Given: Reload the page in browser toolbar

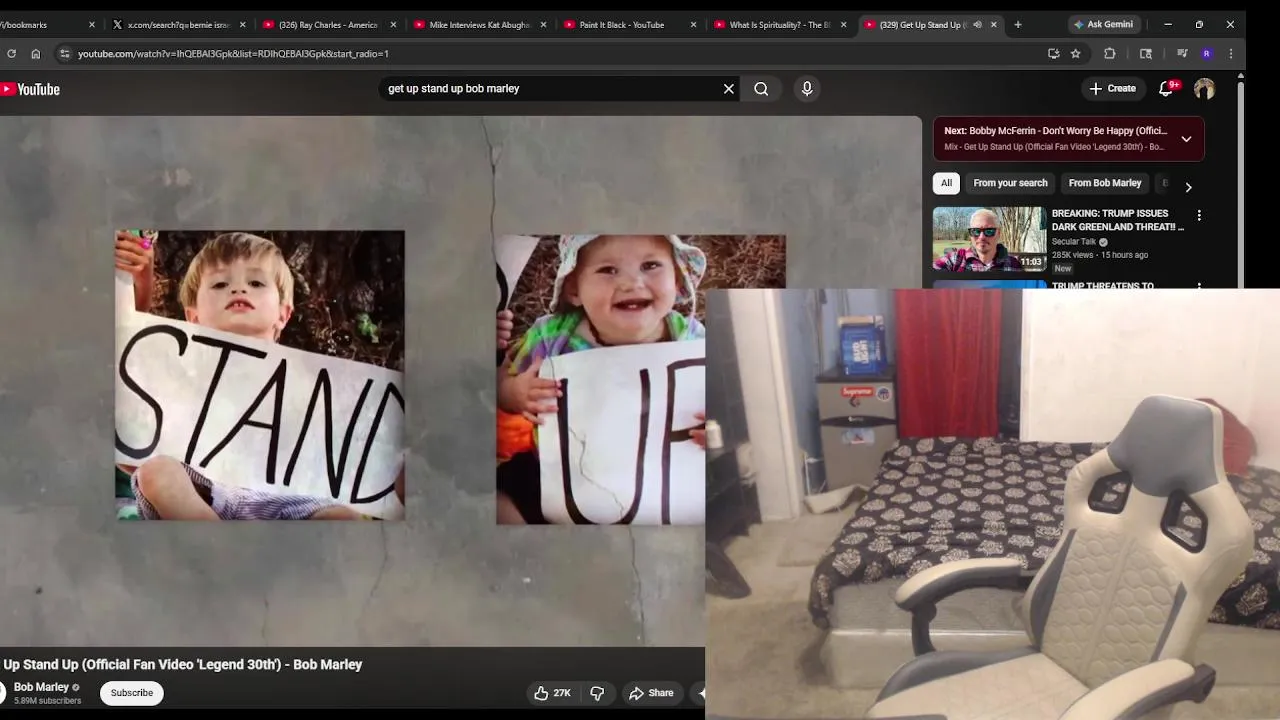Looking at the screenshot, I should 11,54.
